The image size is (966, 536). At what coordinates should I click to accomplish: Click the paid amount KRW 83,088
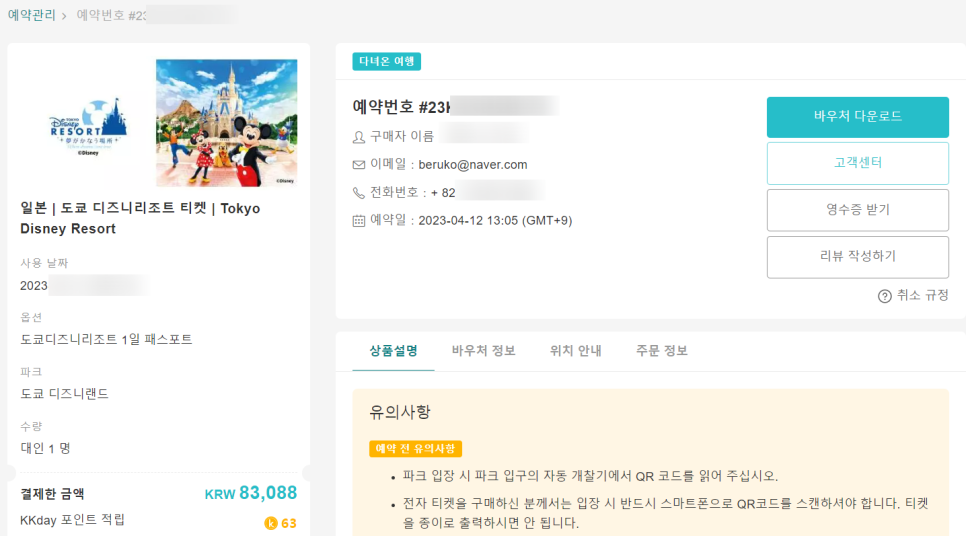251,493
